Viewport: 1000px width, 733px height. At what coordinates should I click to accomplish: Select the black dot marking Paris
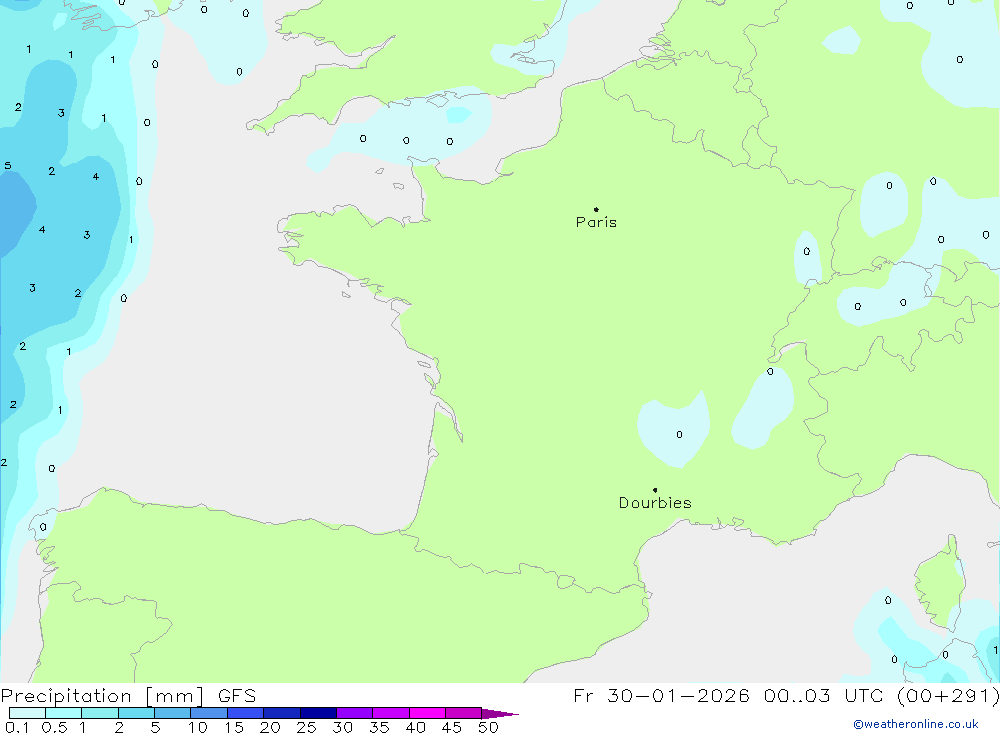[x=596, y=209]
